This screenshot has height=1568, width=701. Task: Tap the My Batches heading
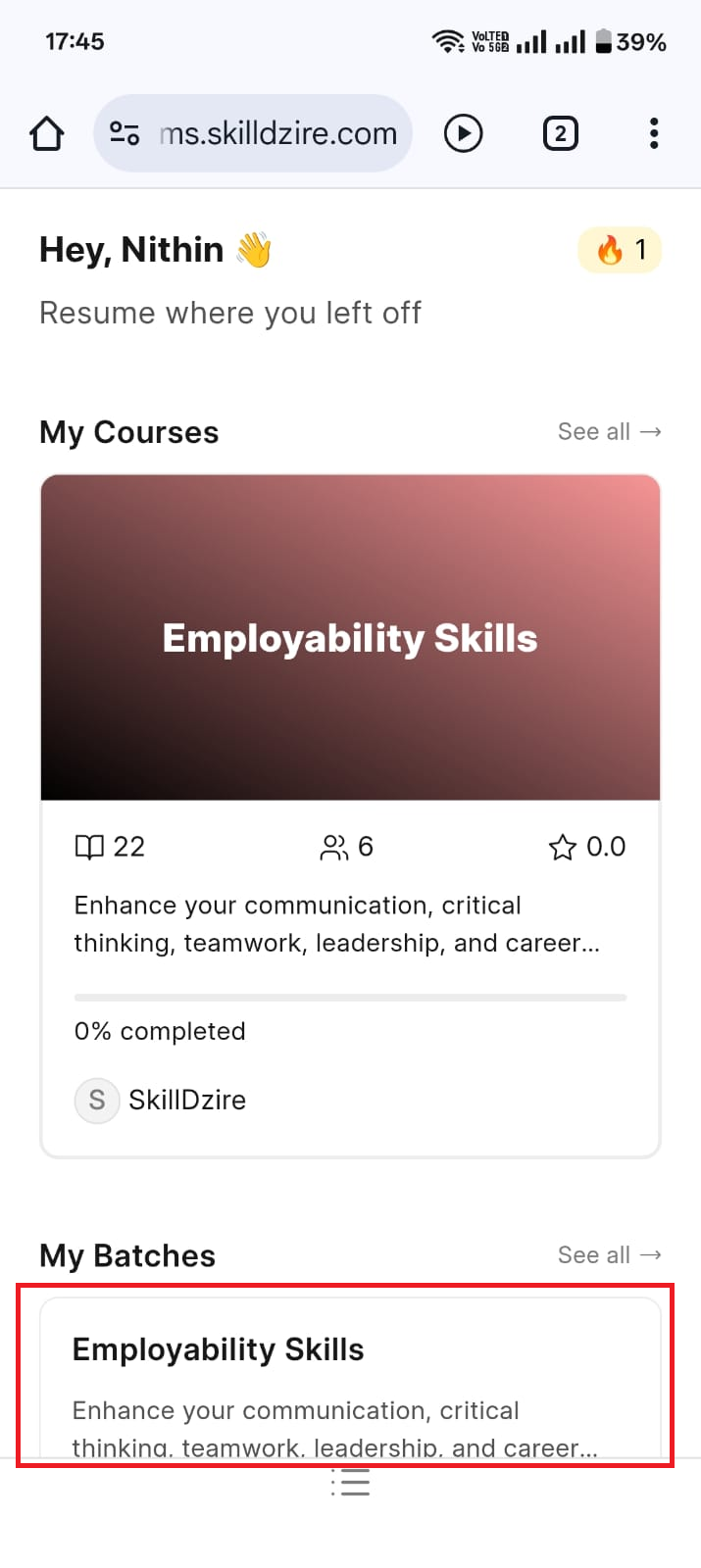(x=127, y=1255)
